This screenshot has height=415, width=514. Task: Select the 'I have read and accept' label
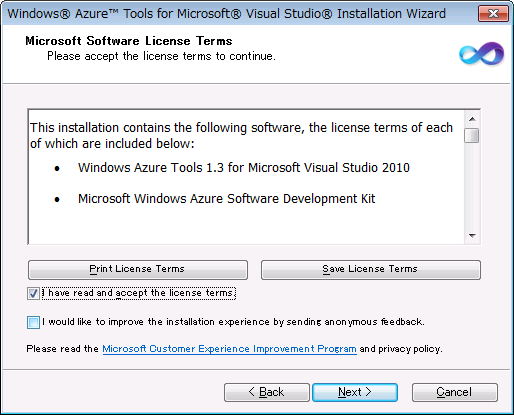(x=139, y=293)
